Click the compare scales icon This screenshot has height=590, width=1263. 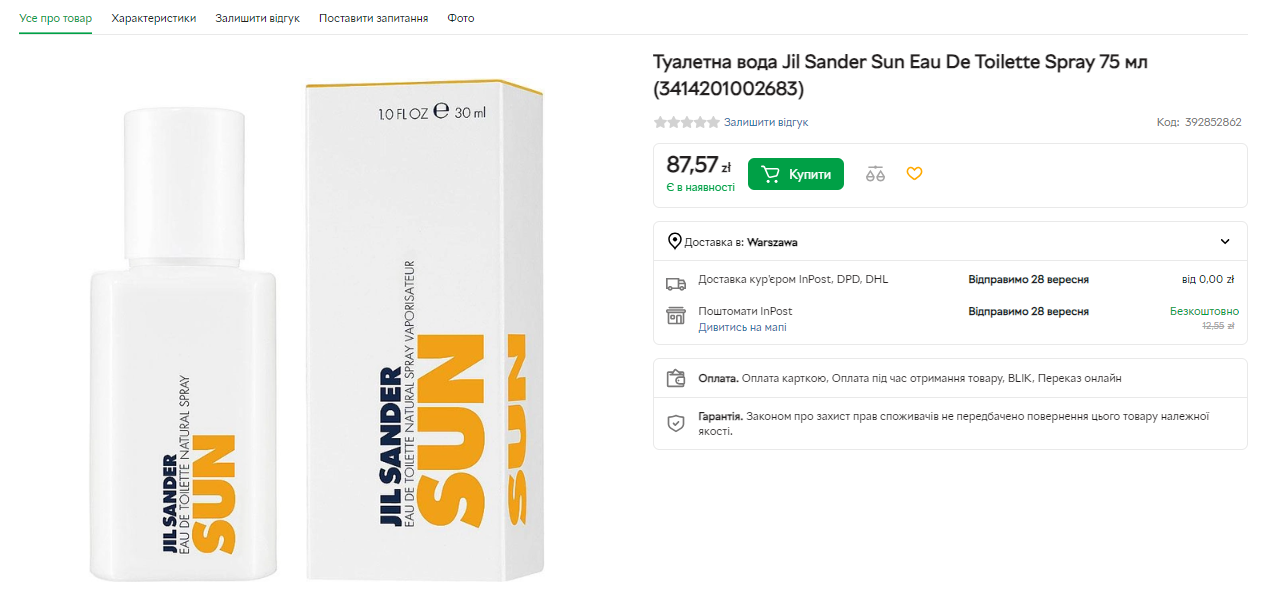click(x=875, y=174)
